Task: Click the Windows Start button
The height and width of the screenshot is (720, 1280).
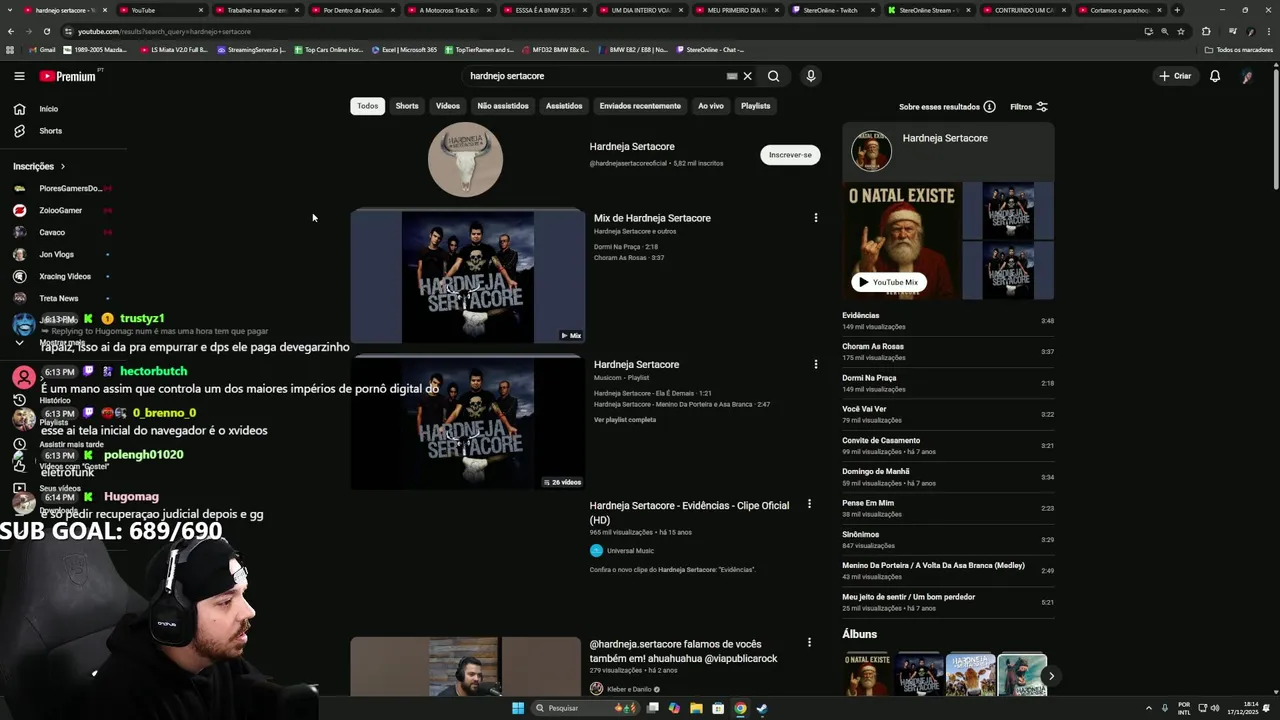Action: (x=518, y=708)
